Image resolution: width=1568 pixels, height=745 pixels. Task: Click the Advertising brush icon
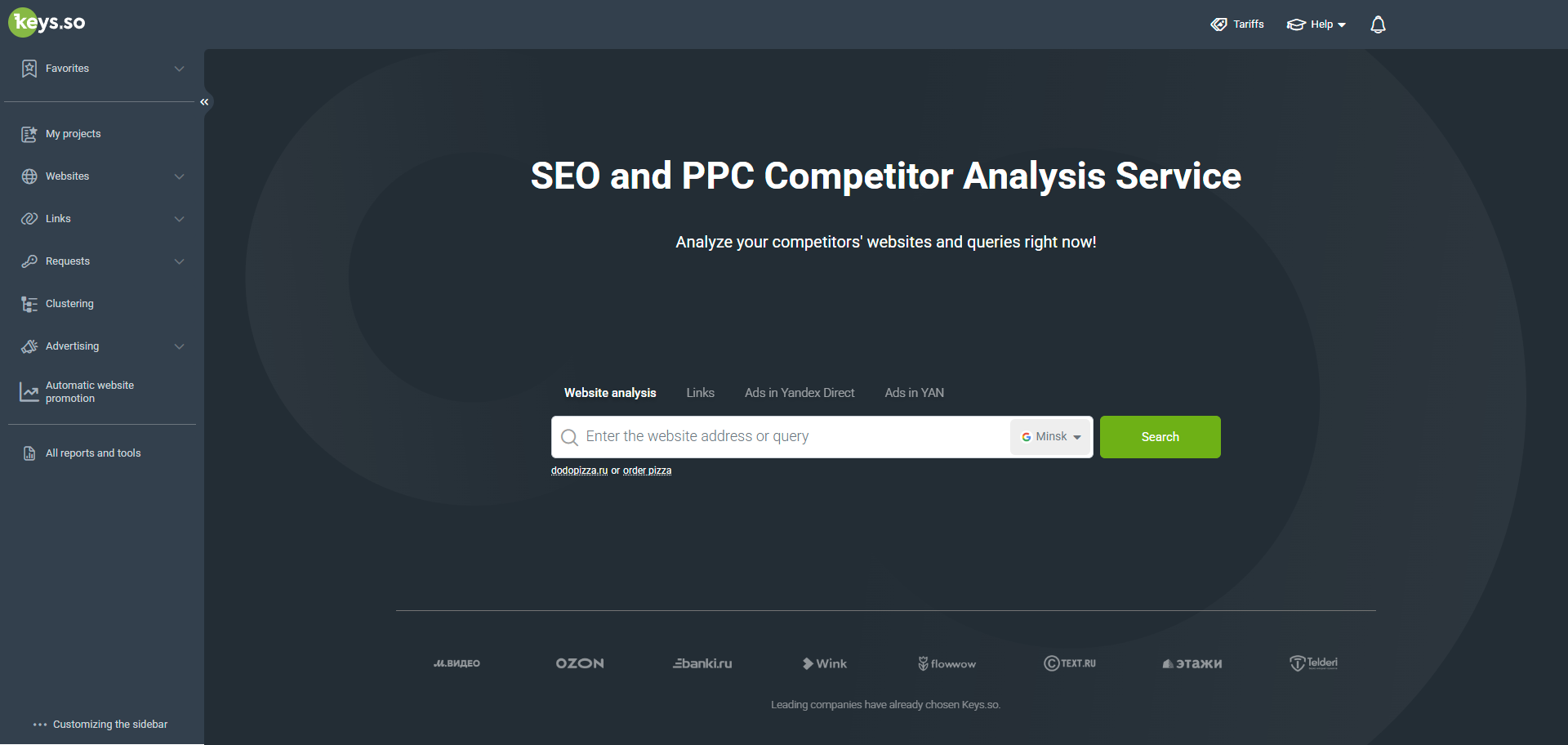pyautogui.click(x=29, y=346)
